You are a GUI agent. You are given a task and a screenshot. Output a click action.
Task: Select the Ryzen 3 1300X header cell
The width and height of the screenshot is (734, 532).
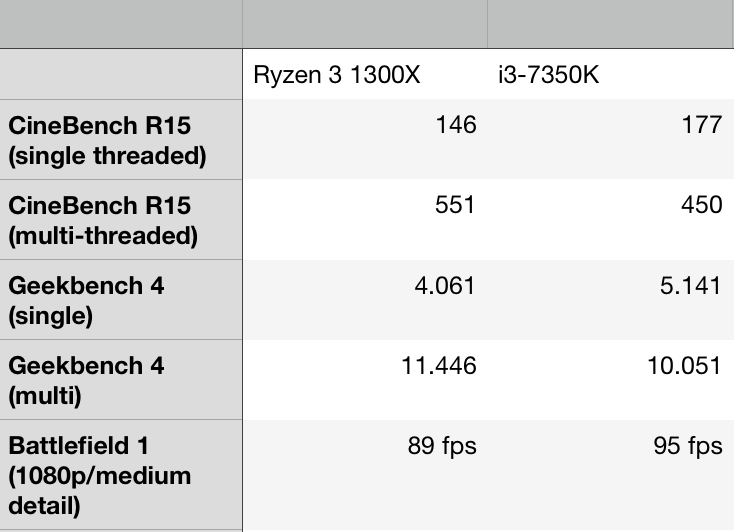coord(364,75)
